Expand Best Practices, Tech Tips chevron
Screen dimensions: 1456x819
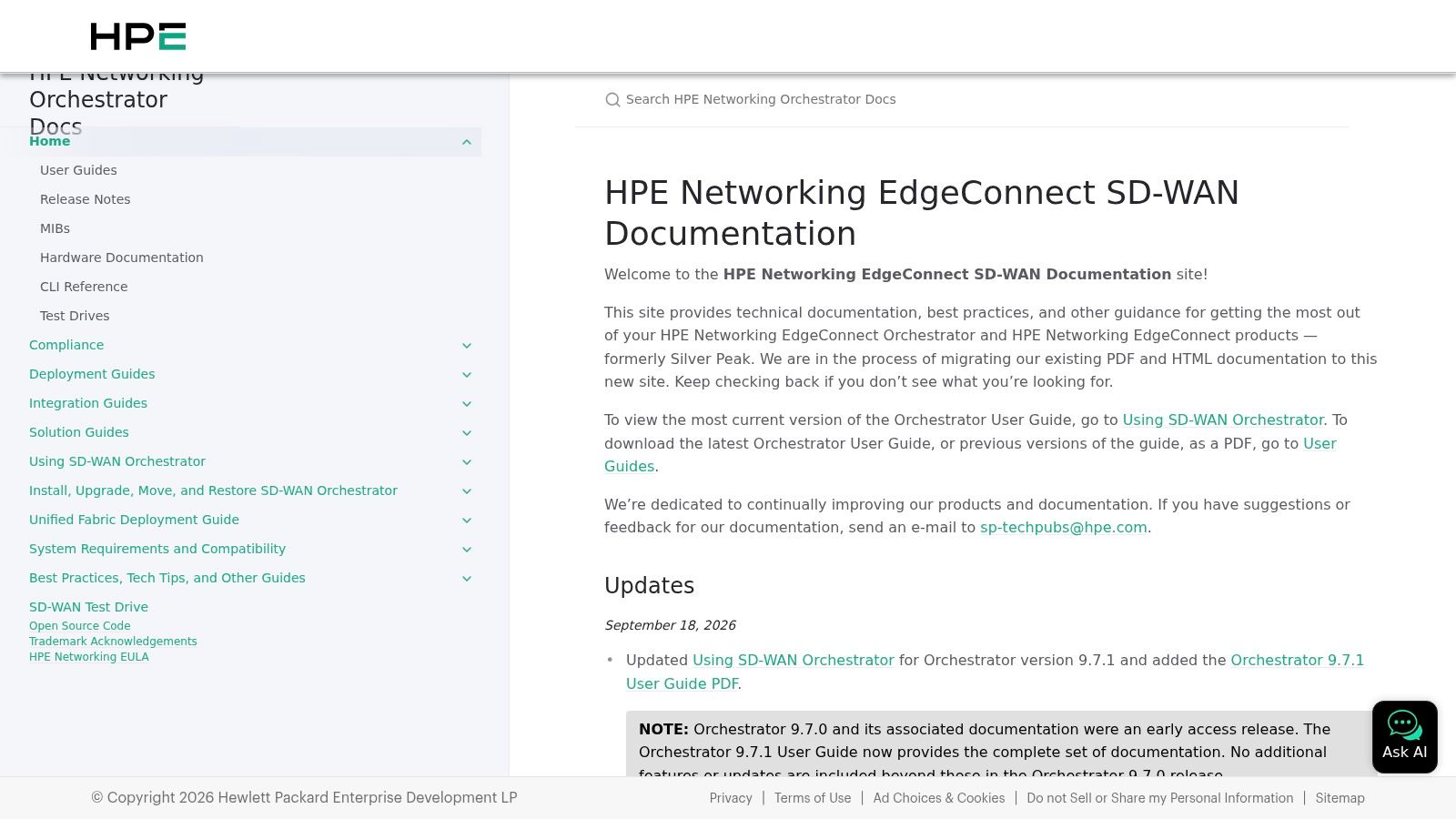click(x=467, y=579)
